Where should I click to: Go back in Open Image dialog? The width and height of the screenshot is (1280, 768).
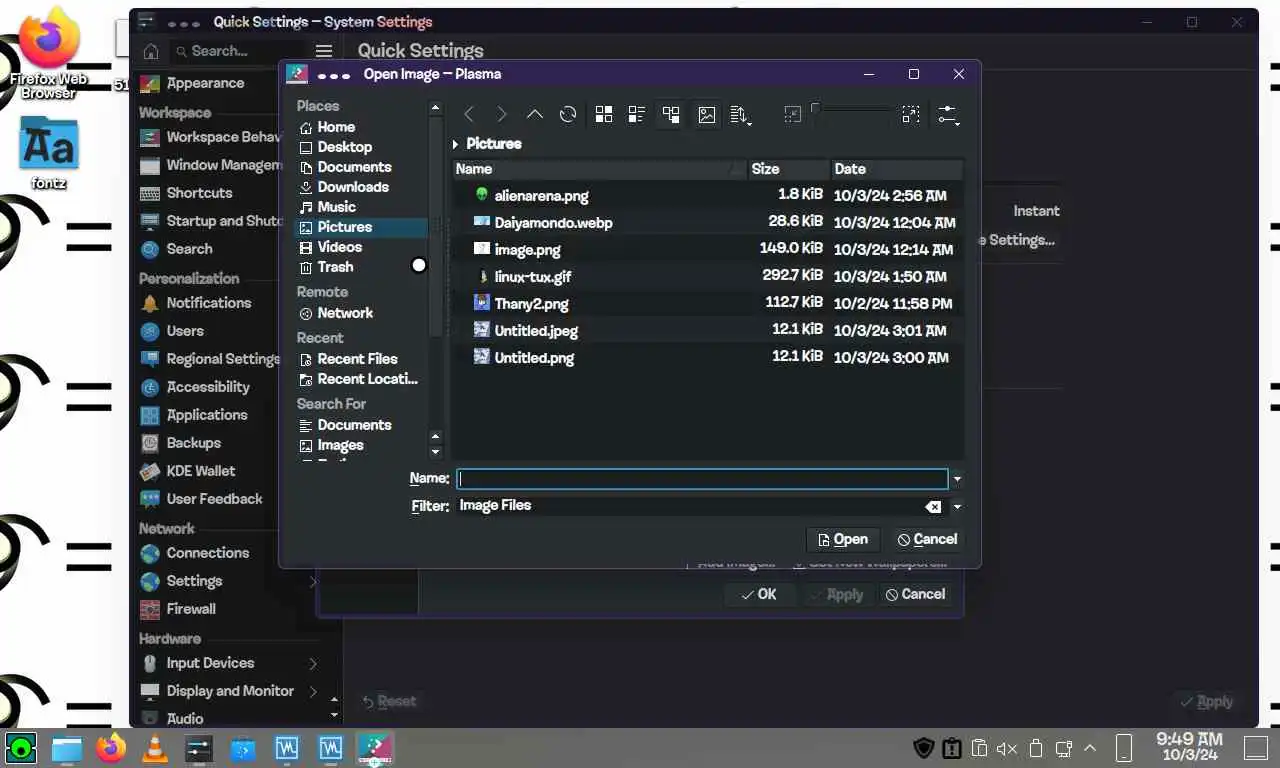pos(469,115)
